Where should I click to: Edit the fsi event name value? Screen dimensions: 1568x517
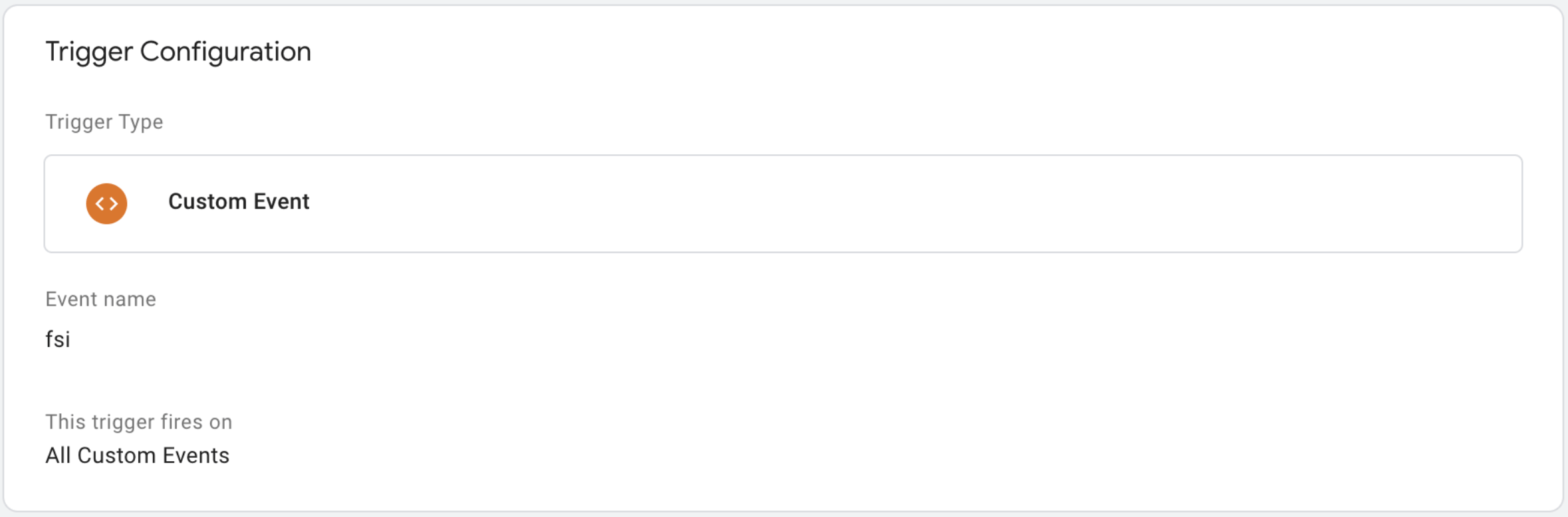coord(58,340)
